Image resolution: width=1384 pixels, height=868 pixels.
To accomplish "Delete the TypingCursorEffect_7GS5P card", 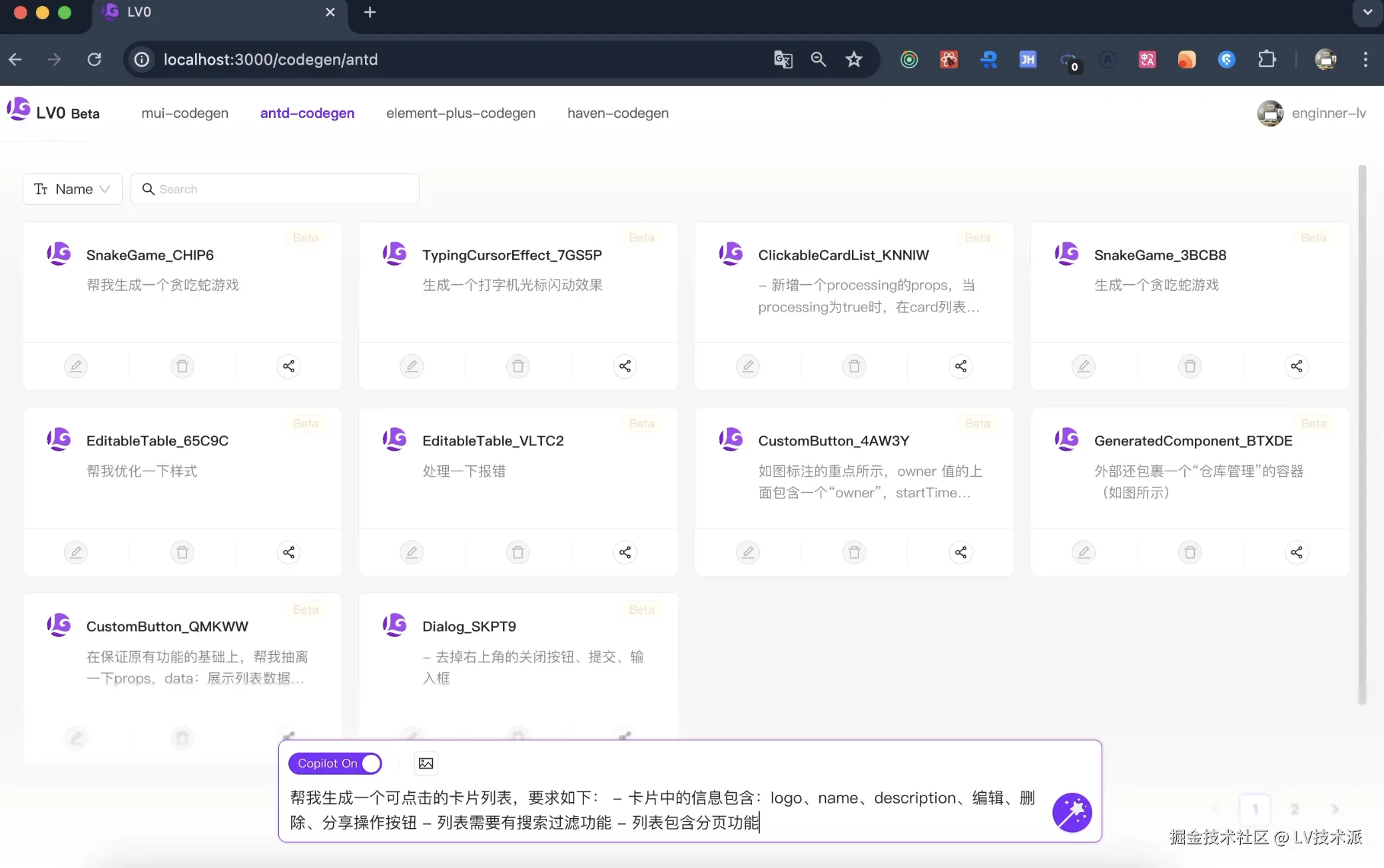I will click(518, 366).
